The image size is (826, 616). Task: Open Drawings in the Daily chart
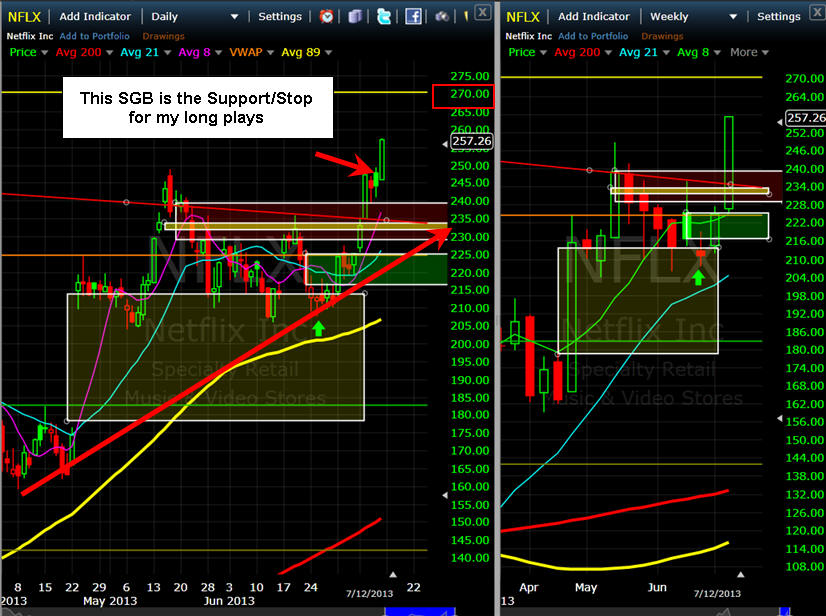(163, 36)
